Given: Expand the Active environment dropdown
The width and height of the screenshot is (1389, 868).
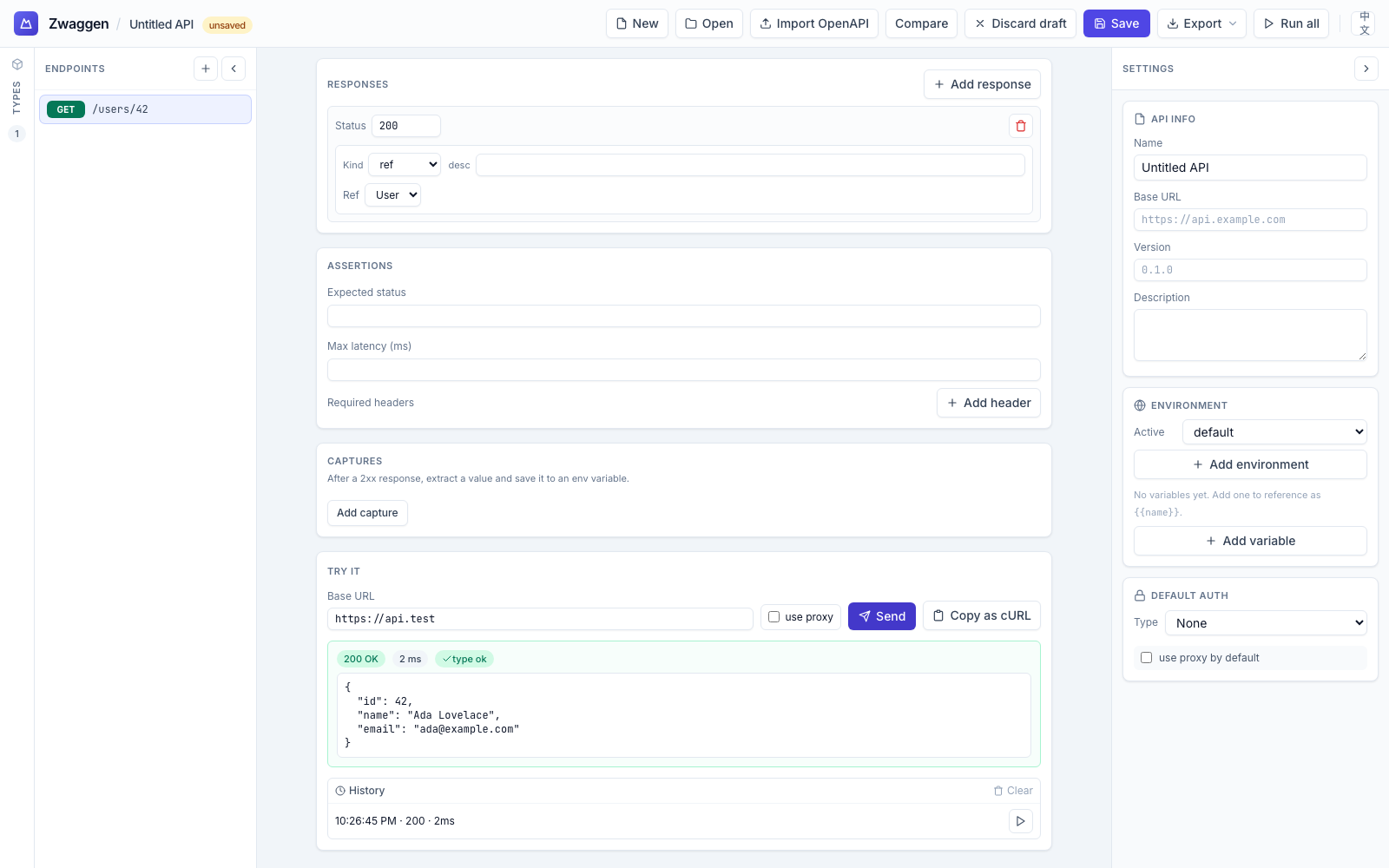Looking at the screenshot, I should (1274, 432).
